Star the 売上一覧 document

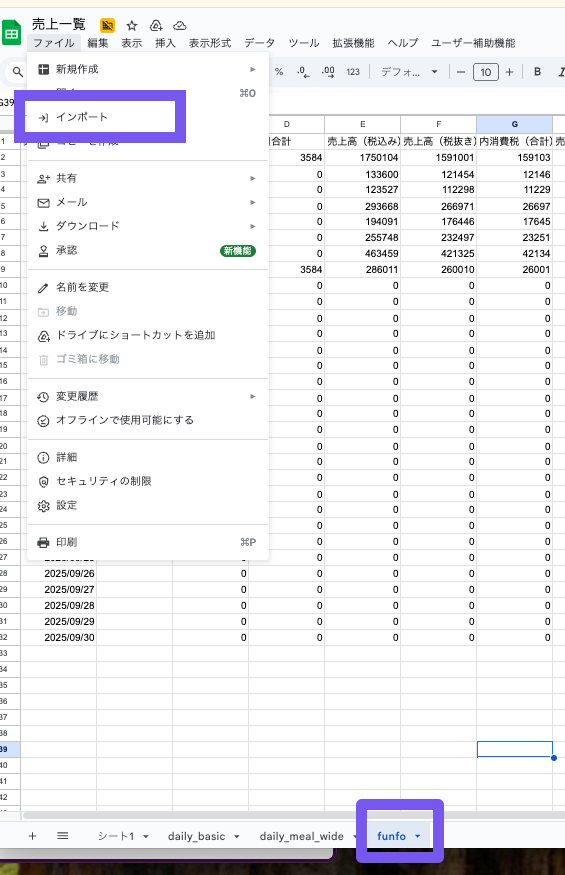[132, 26]
